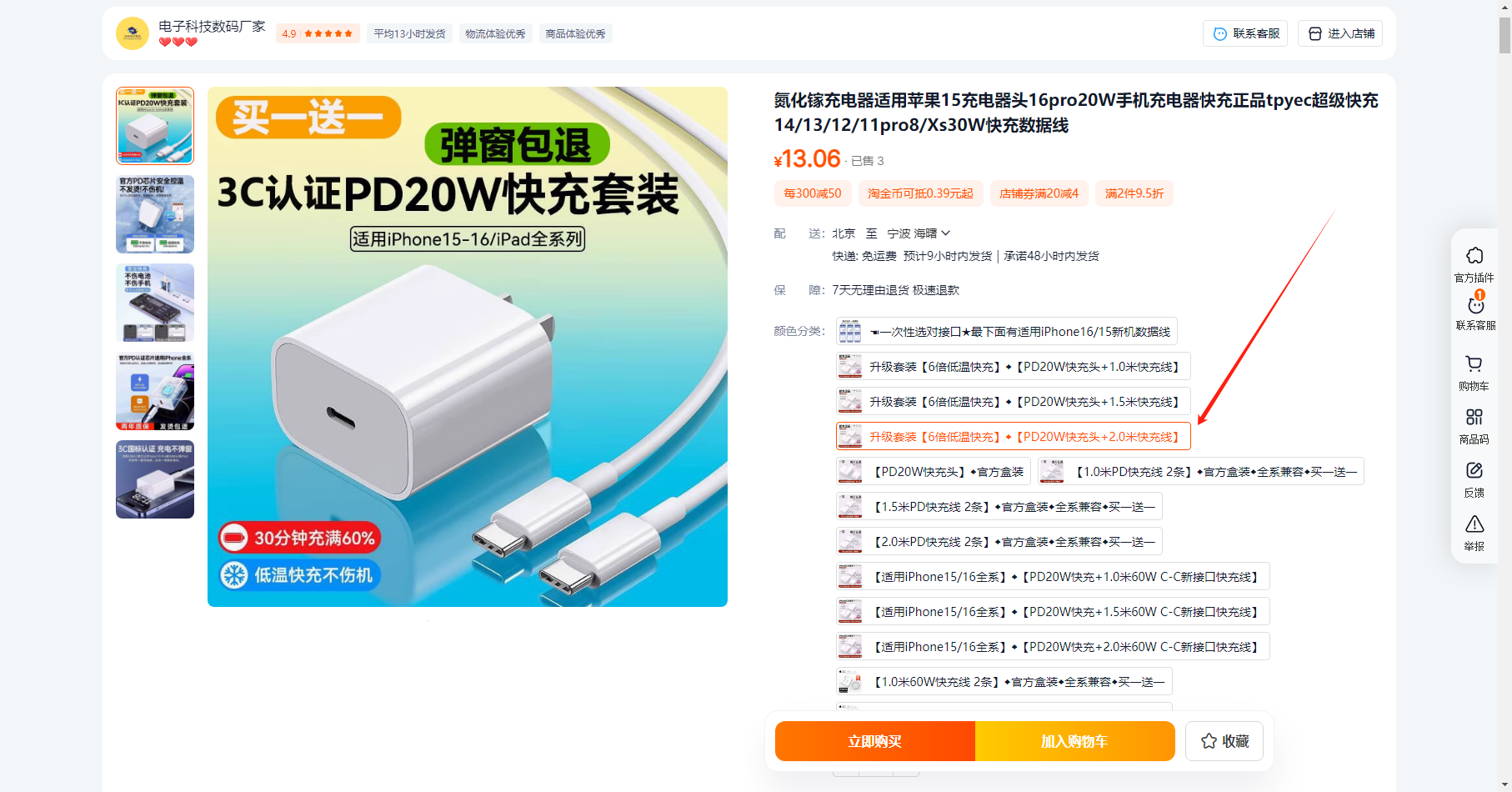Pick the 1.0米60W快充线 2条 option

pyautogui.click(x=1004, y=682)
